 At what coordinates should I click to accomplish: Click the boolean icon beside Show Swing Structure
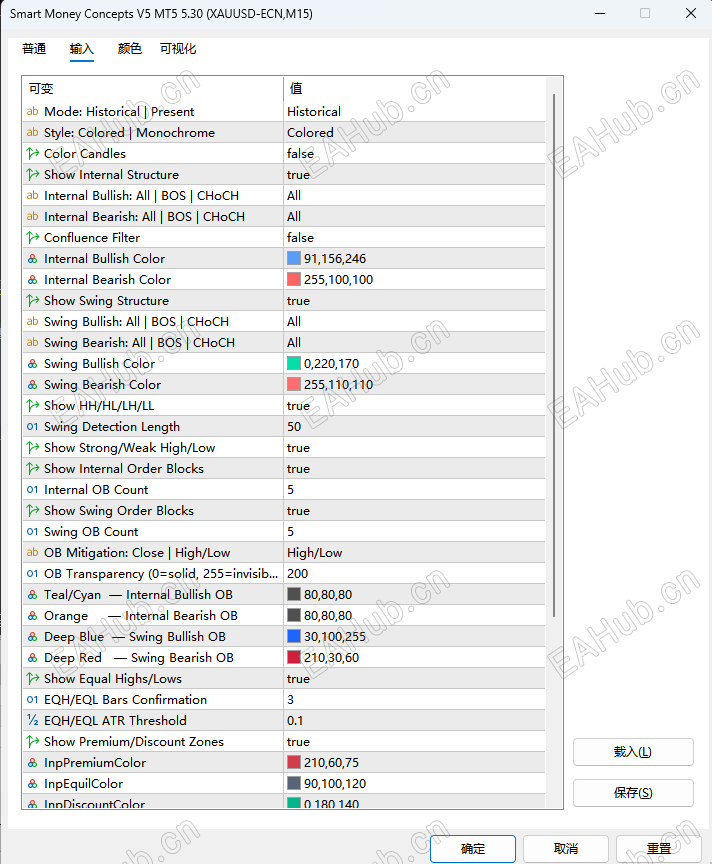point(33,300)
